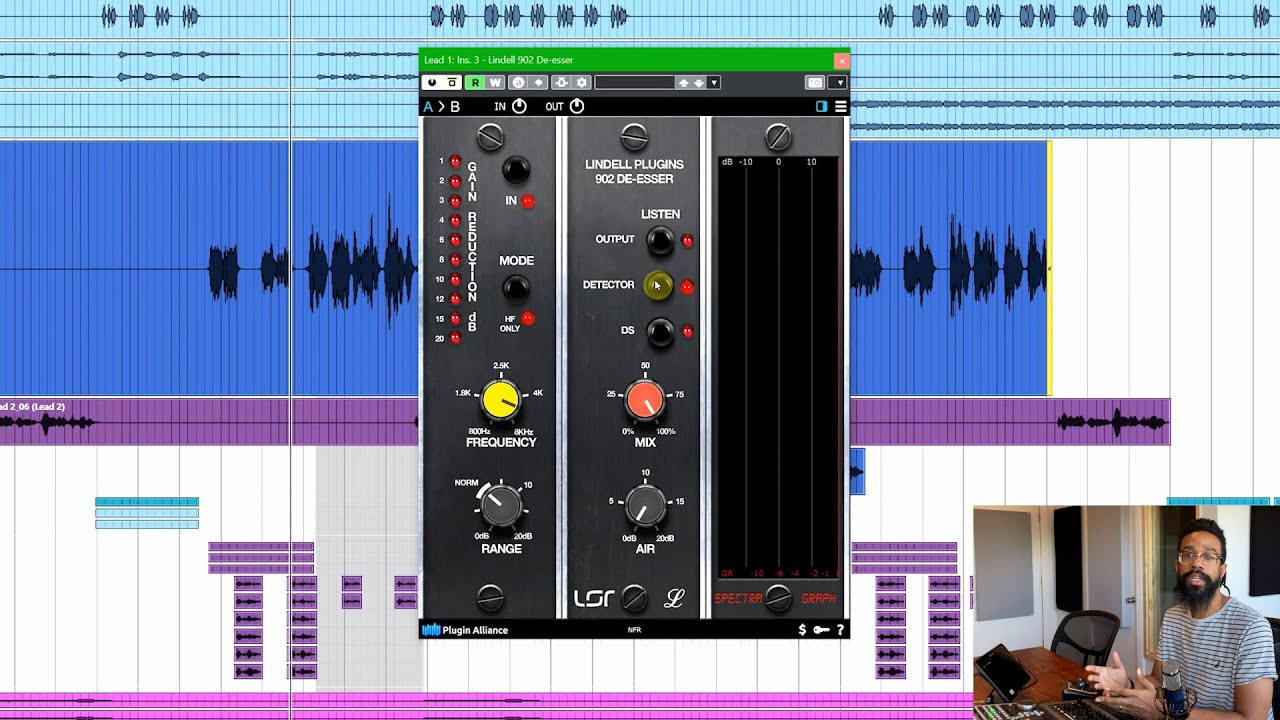Toggle the plugin power bypass button
The width and height of the screenshot is (1280, 720).
432,83
